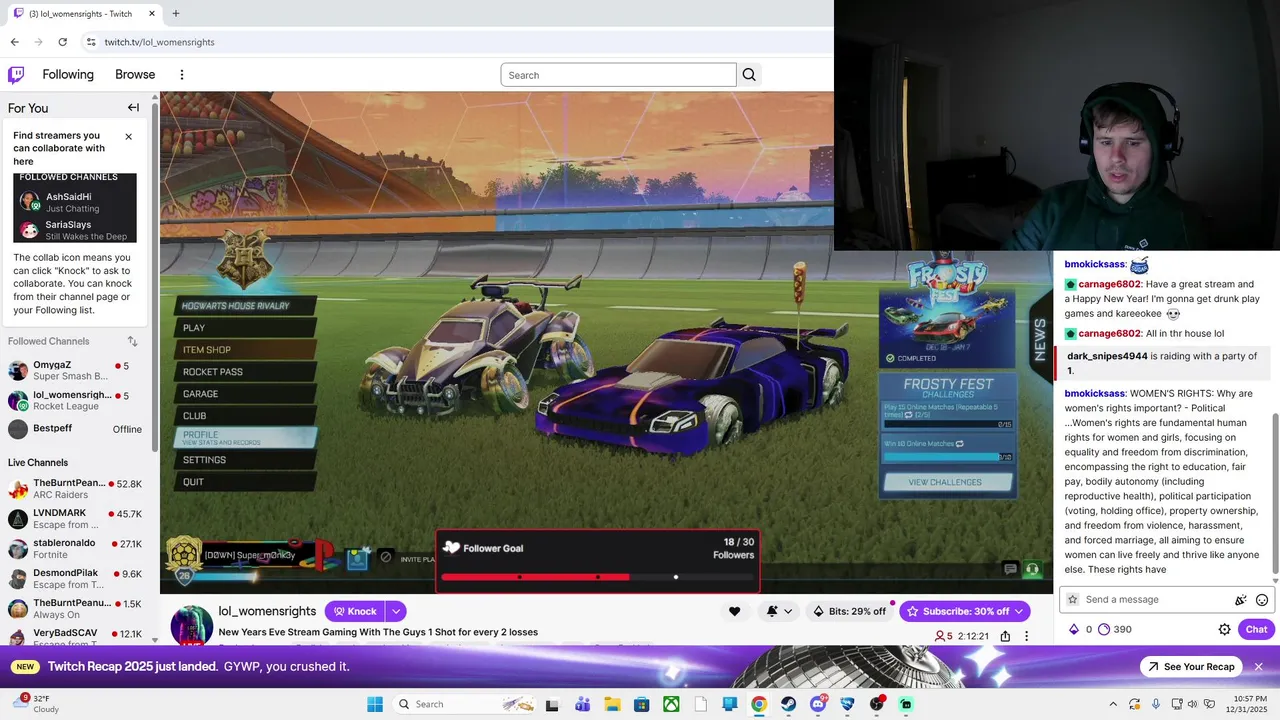The width and height of the screenshot is (1280, 720).
Task: Close the Twitch Recap banner
Action: tap(1259, 667)
